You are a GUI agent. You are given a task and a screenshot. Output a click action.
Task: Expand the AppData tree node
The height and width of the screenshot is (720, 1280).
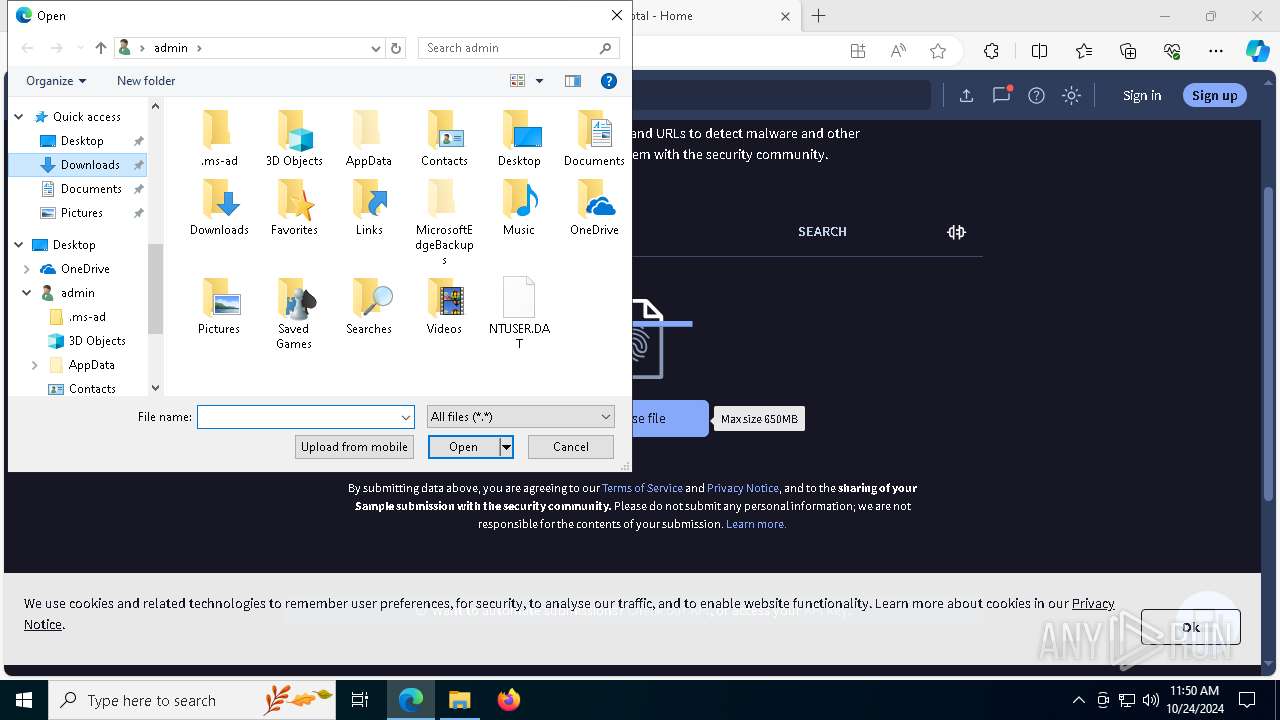tap(35, 365)
